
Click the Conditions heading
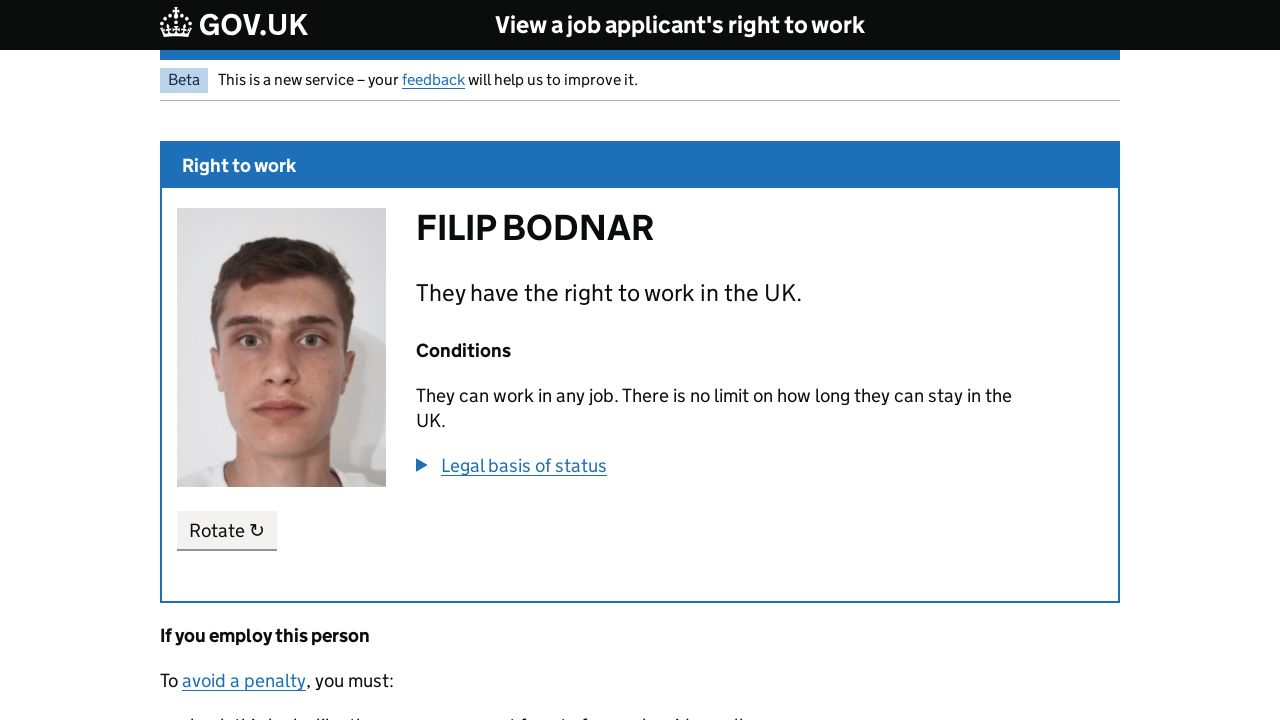[x=463, y=351]
